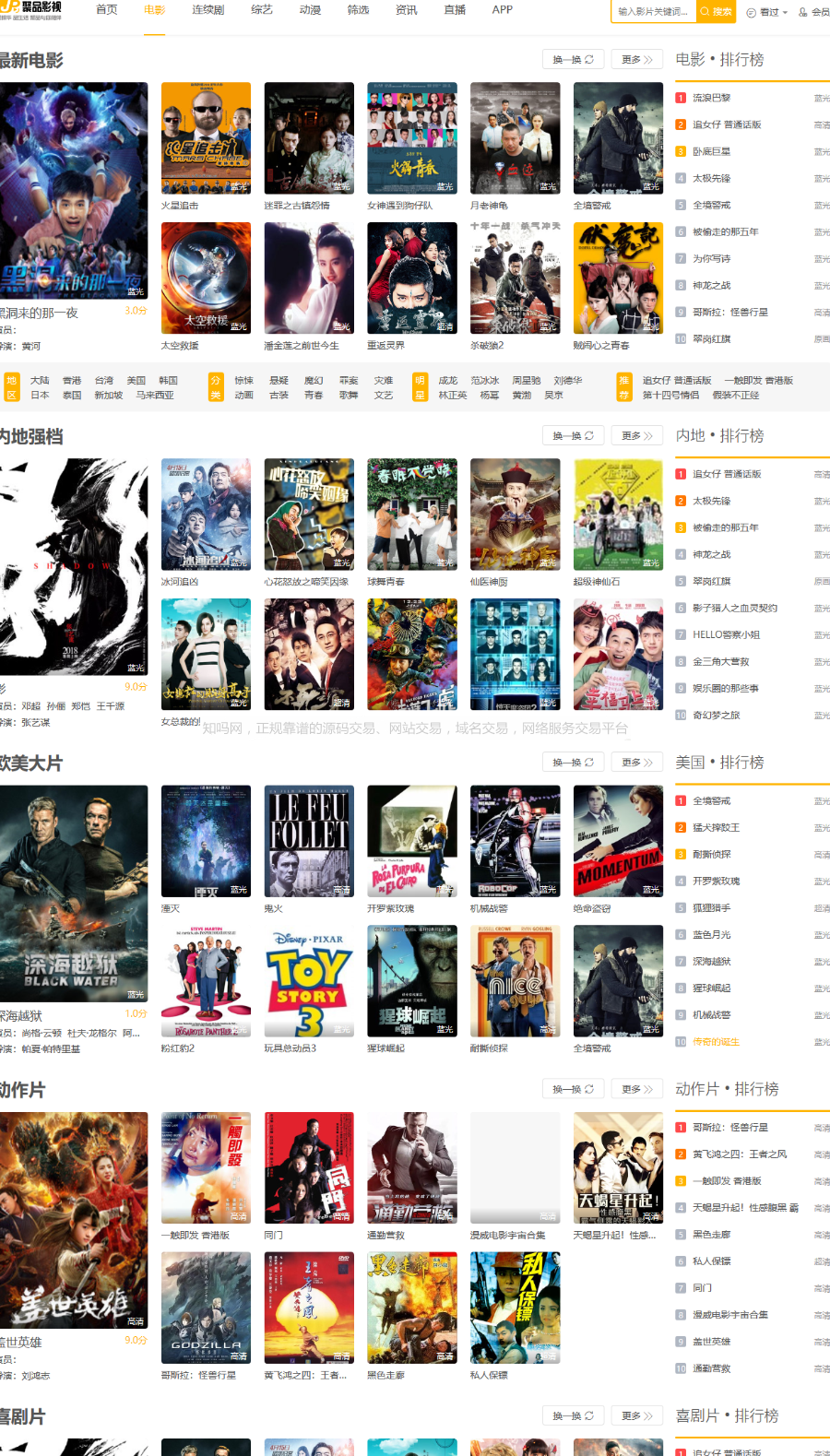Image resolution: width=830 pixels, height=1456 pixels.
Task: Open 流浪巴黎 in the movie ranking
Action: [x=712, y=98]
